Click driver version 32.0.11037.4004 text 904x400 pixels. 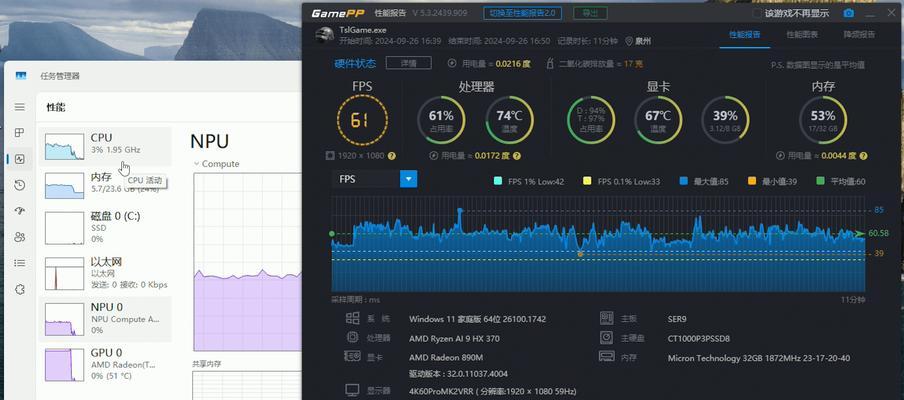(458, 373)
